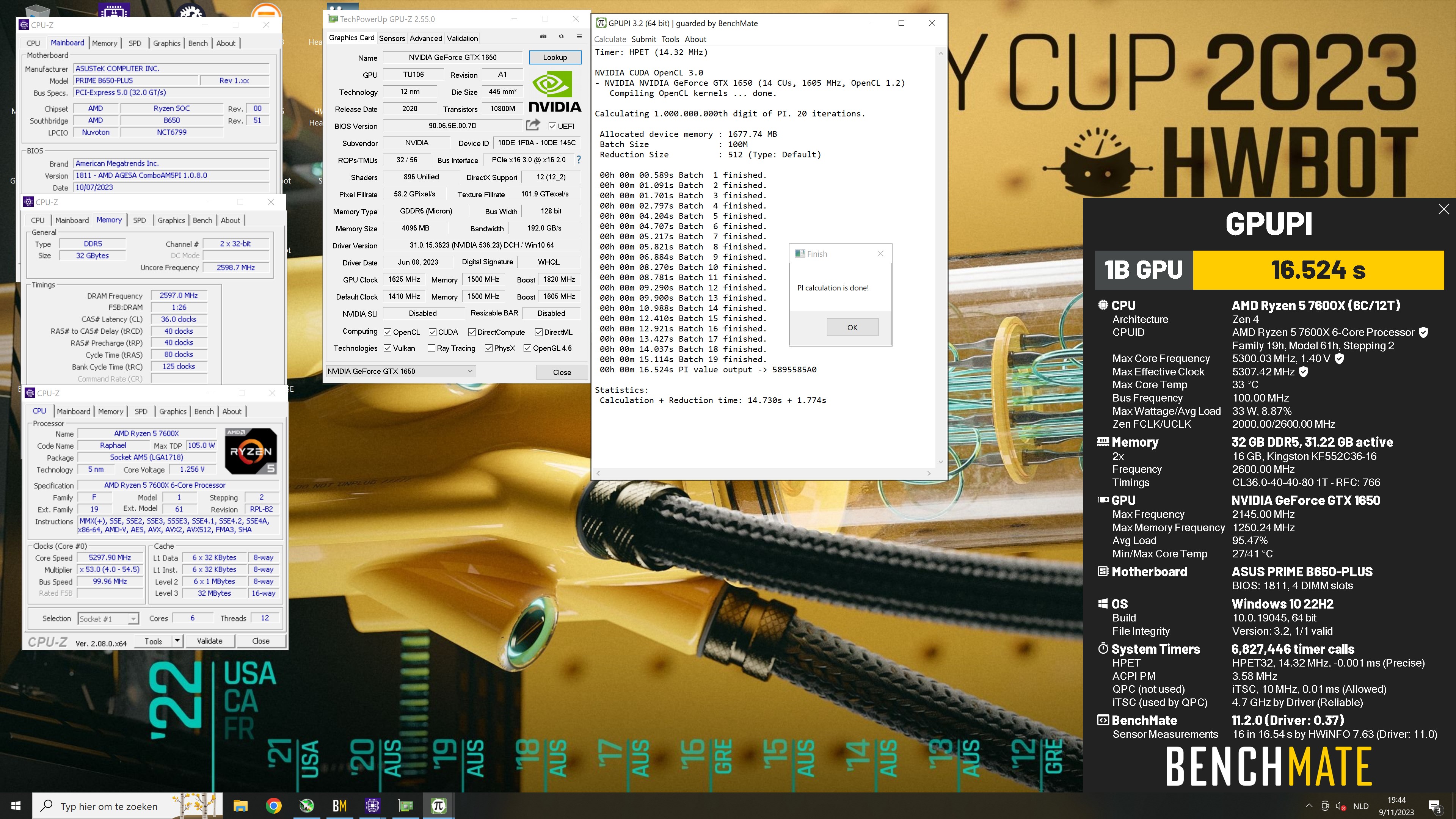This screenshot has width=1456, height=819.
Task: Toggle the PhysX checkbox
Action: [x=488, y=348]
